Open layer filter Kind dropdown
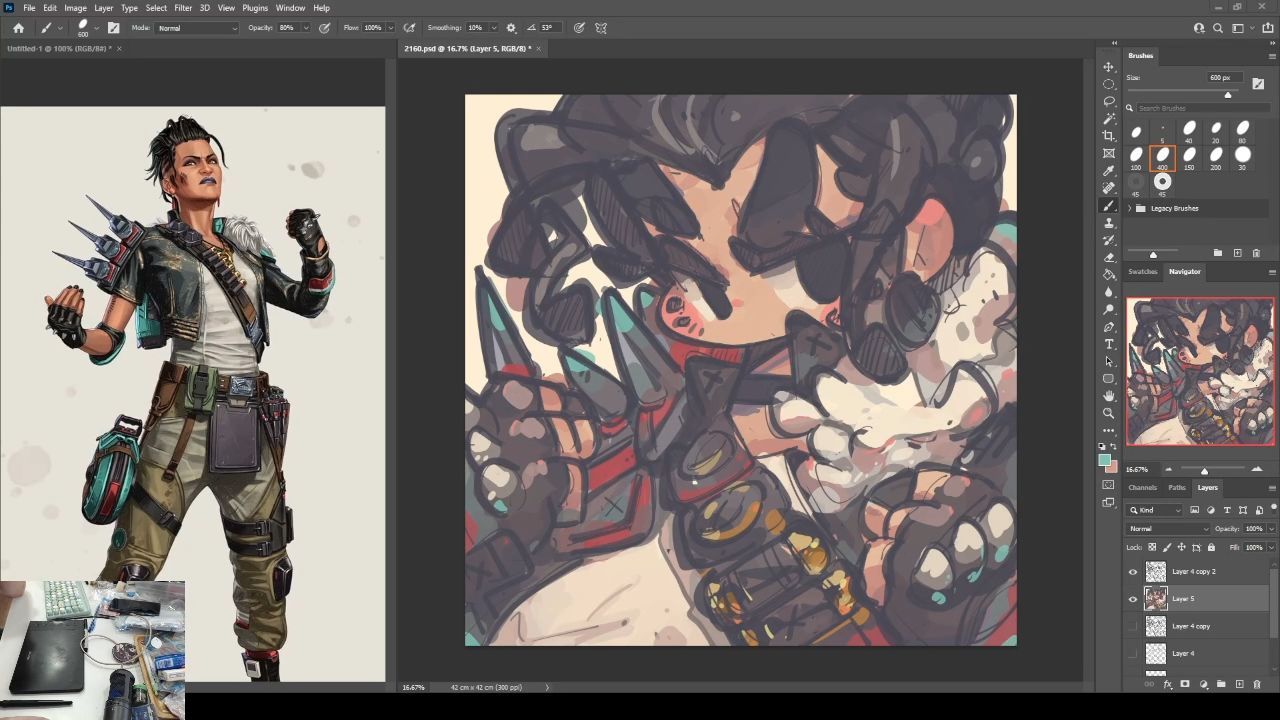This screenshot has width=1280, height=720. pyautogui.click(x=1156, y=510)
